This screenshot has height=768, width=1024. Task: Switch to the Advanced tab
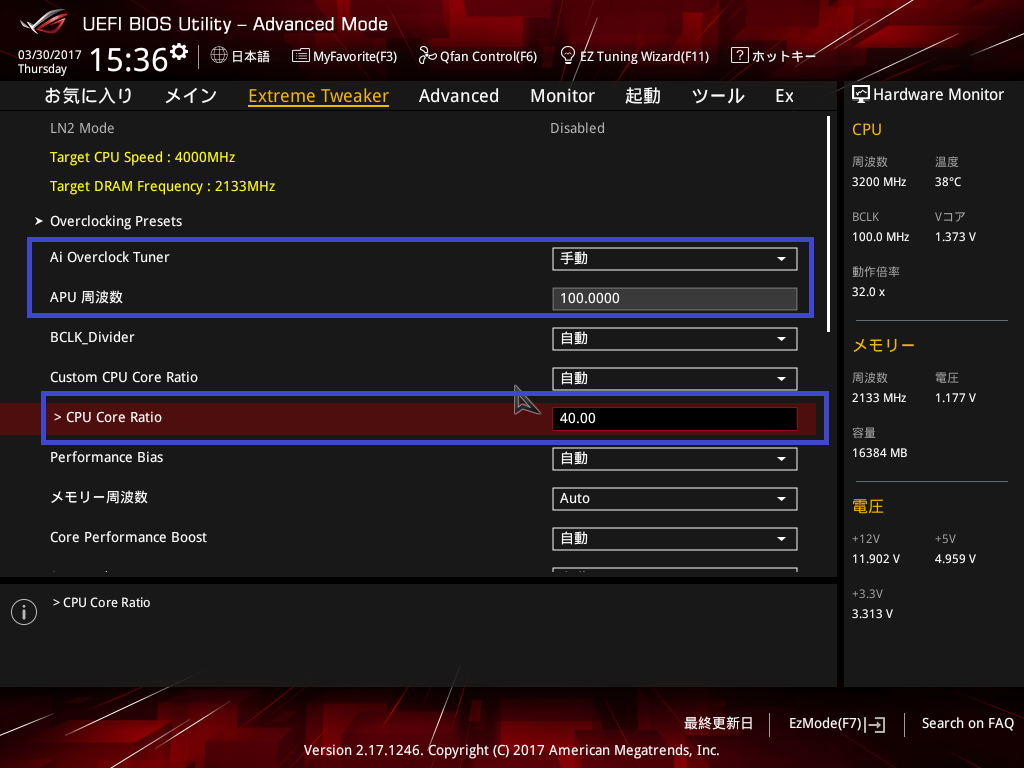click(458, 96)
